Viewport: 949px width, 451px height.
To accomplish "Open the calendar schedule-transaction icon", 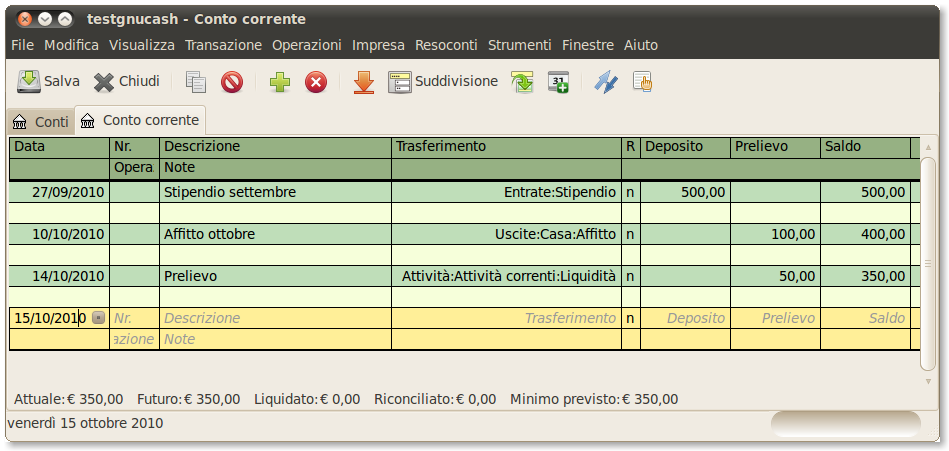I will (558, 82).
